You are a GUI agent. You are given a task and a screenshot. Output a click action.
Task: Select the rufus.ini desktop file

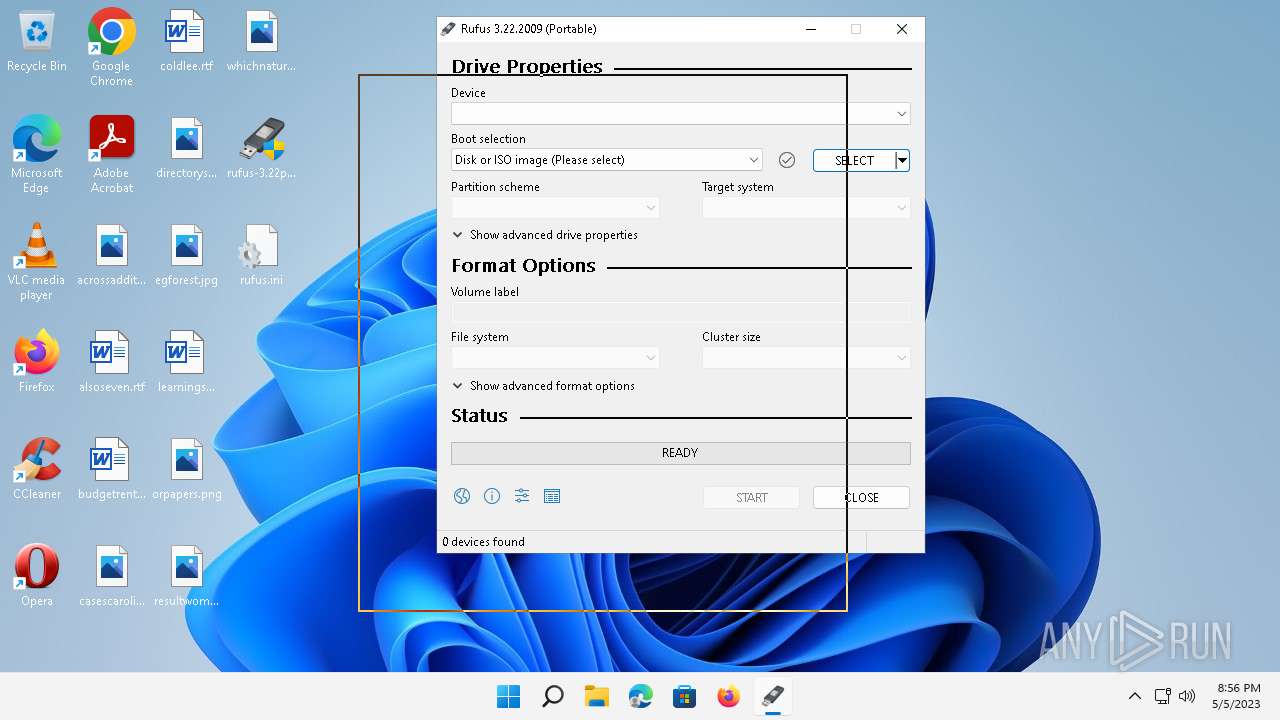(x=261, y=256)
